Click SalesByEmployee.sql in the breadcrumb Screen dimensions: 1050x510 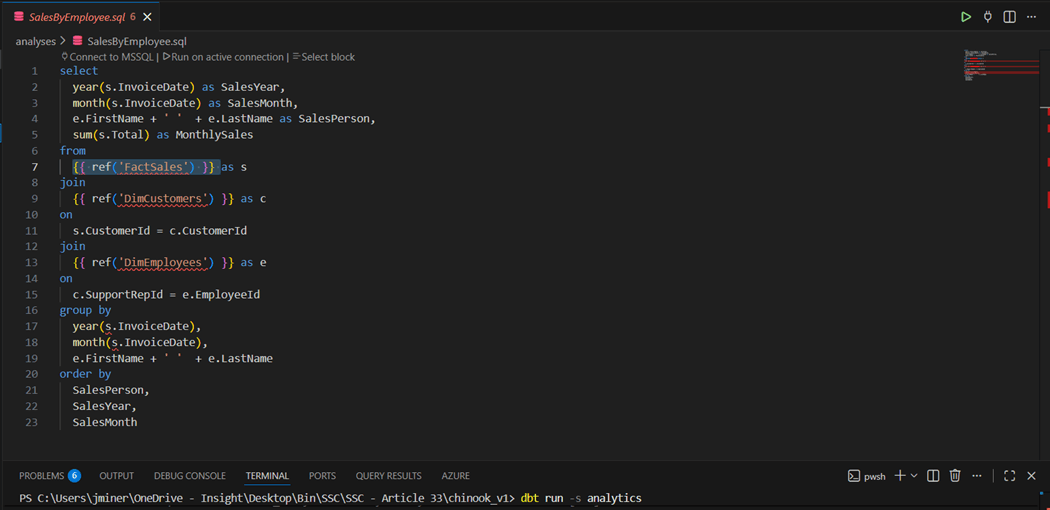[x=137, y=41]
